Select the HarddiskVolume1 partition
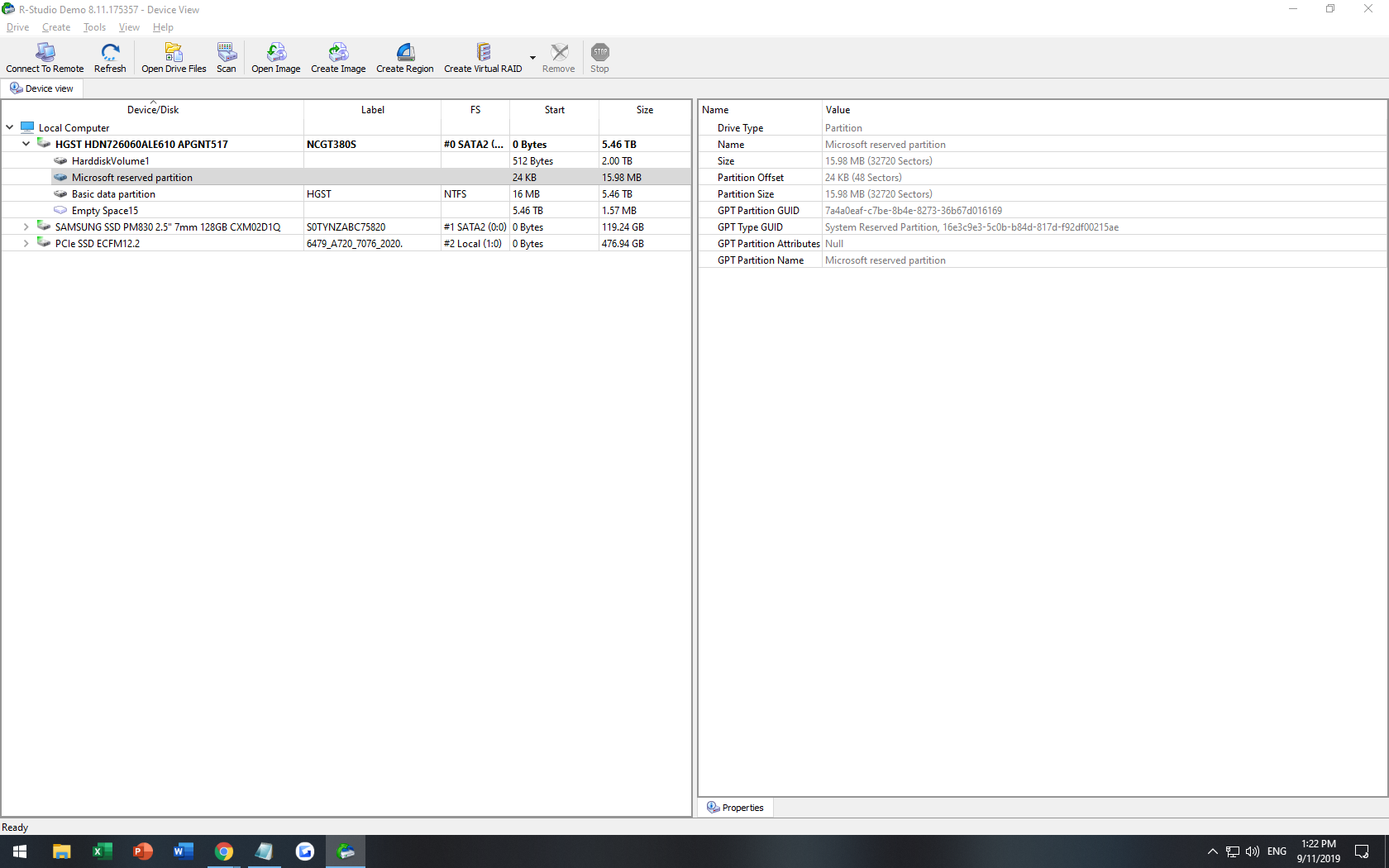This screenshot has height=868, width=1389. [110, 161]
